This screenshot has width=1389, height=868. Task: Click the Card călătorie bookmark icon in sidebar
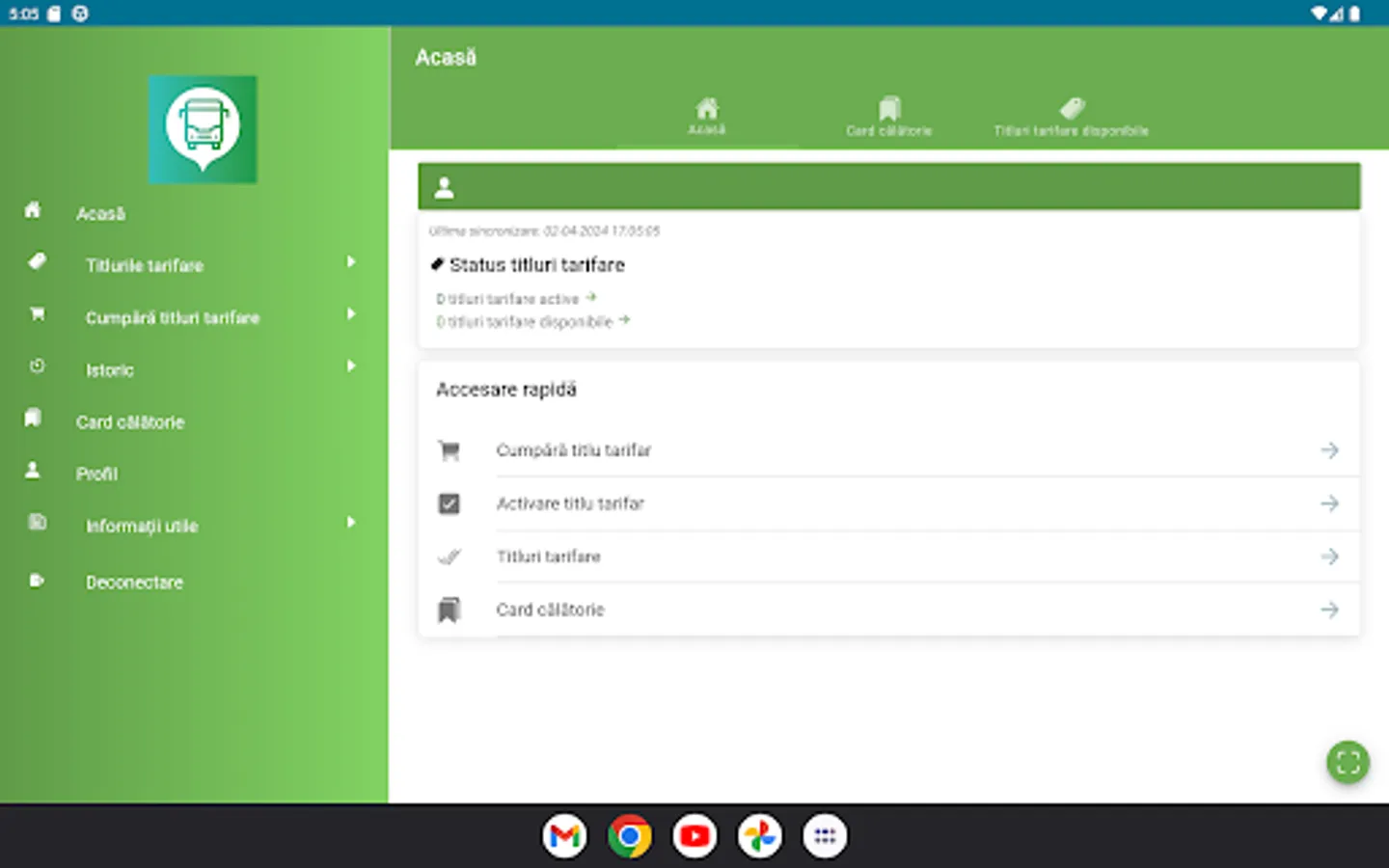pos(32,418)
